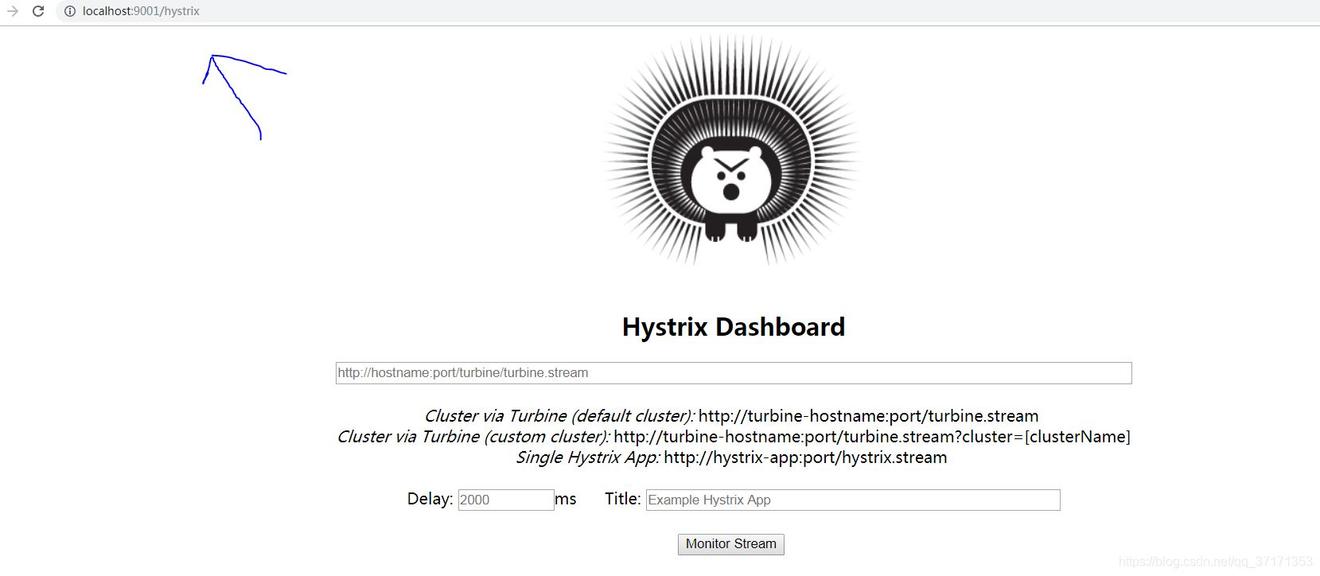This screenshot has width=1320, height=576.
Task: Click the example URL ending in cluster=[clusterName]
Action: [872, 437]
